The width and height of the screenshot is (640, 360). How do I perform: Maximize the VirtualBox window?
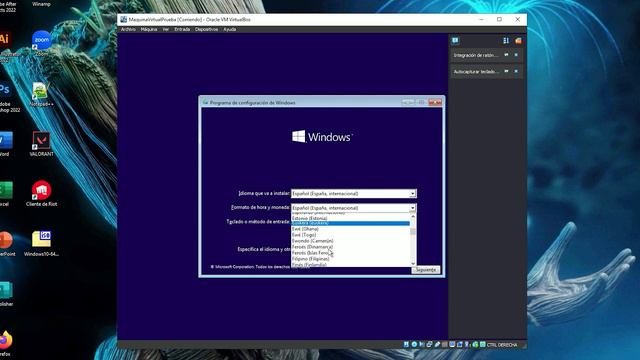pos(499,19)
